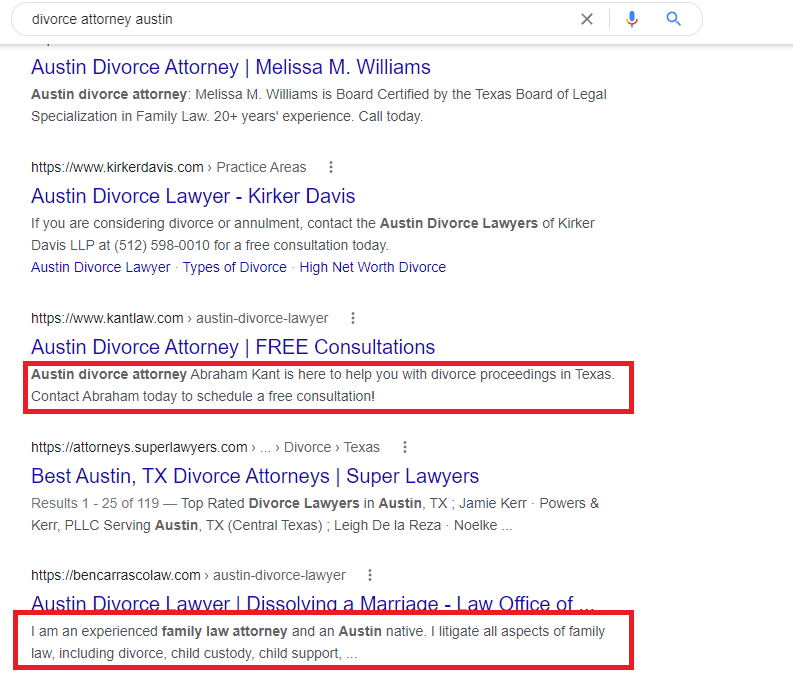793x679 pixels.
Task: Open 'Best Austin, TX Divorce Attorneys | Super Lawyers'
Action: [x=255, y=476]
